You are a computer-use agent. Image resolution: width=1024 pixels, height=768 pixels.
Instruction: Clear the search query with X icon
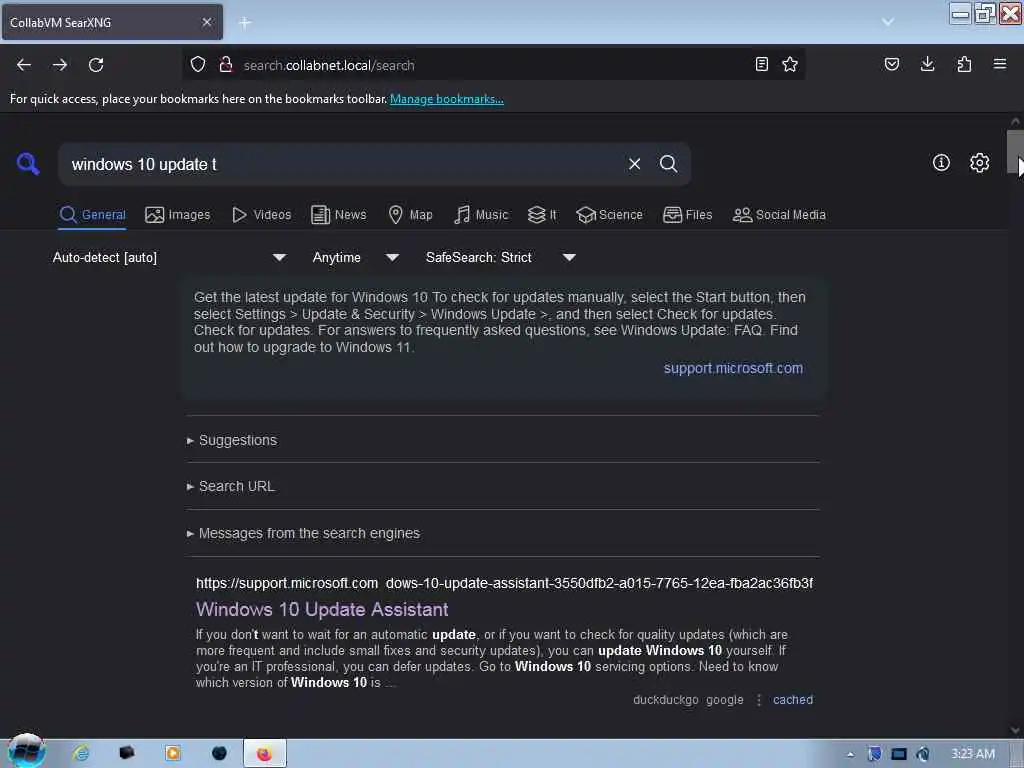[634, 164]
